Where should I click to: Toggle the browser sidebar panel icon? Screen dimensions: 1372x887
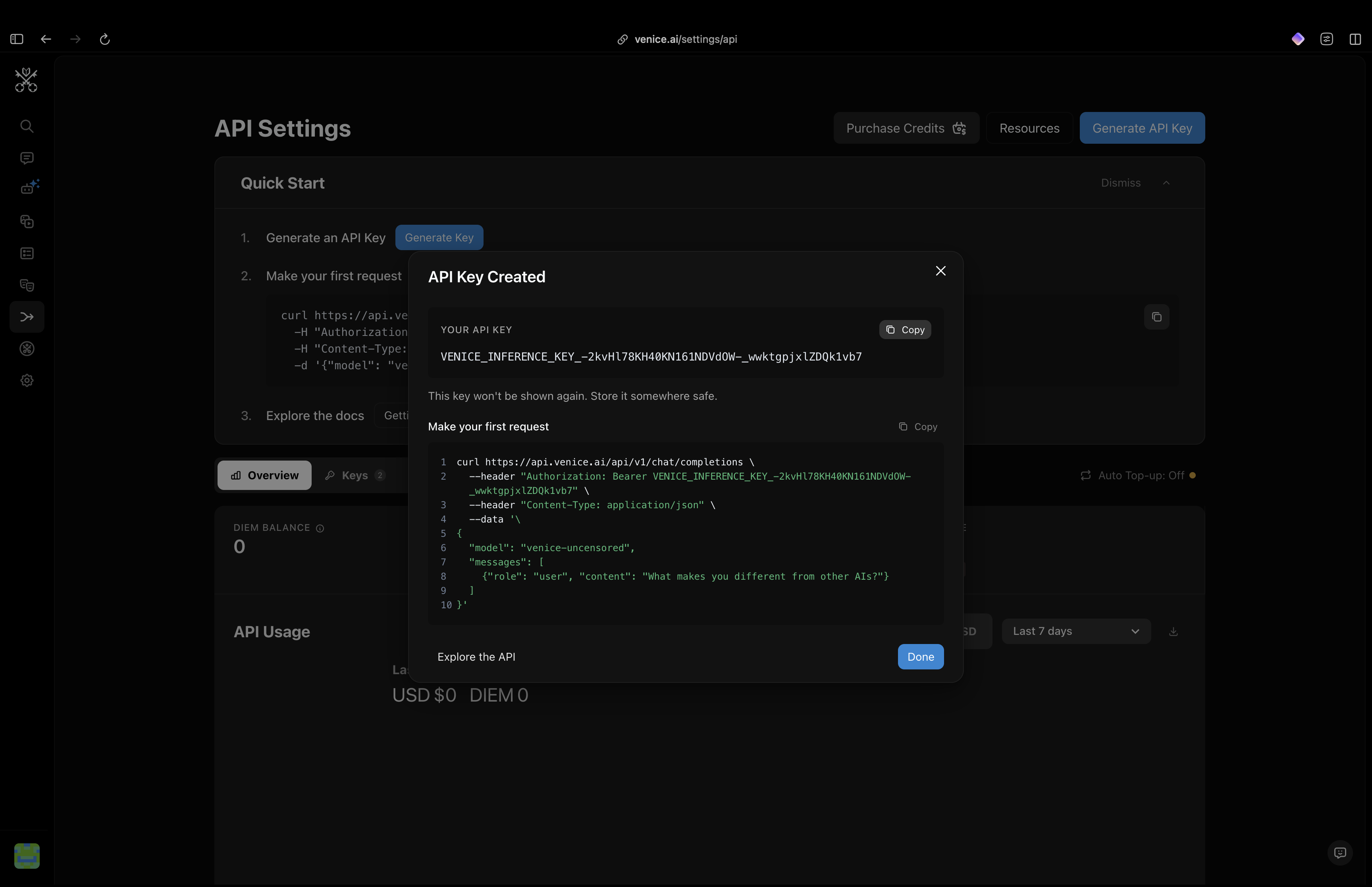17,39
